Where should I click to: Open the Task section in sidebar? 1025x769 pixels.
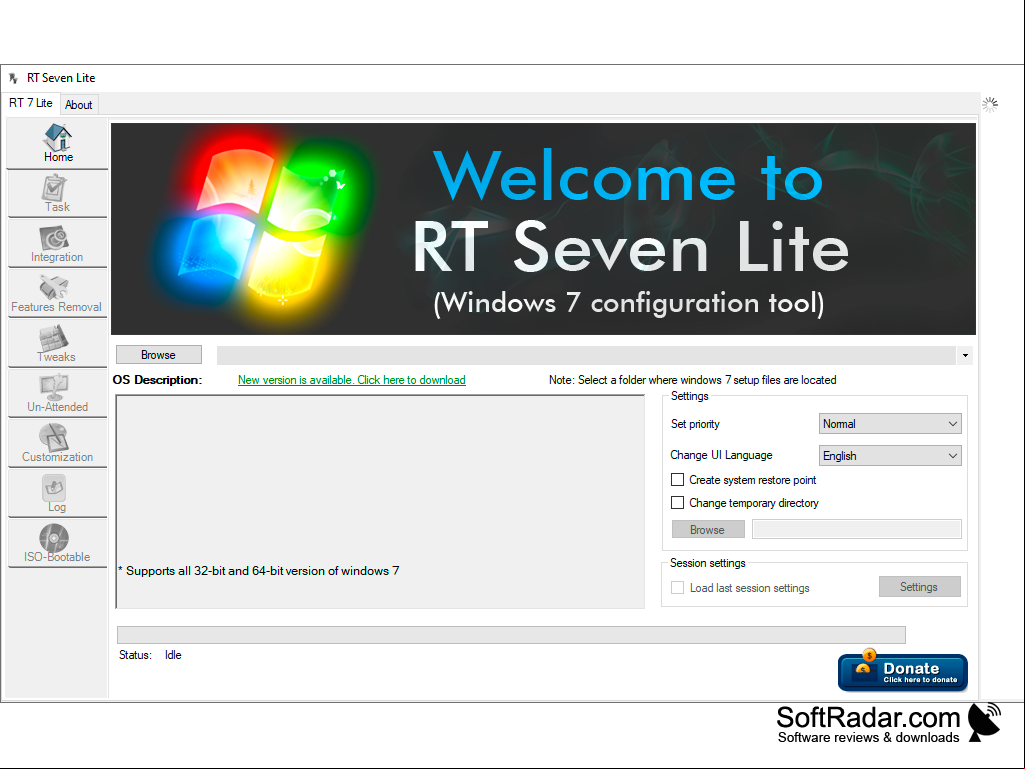tap(58, 194)
